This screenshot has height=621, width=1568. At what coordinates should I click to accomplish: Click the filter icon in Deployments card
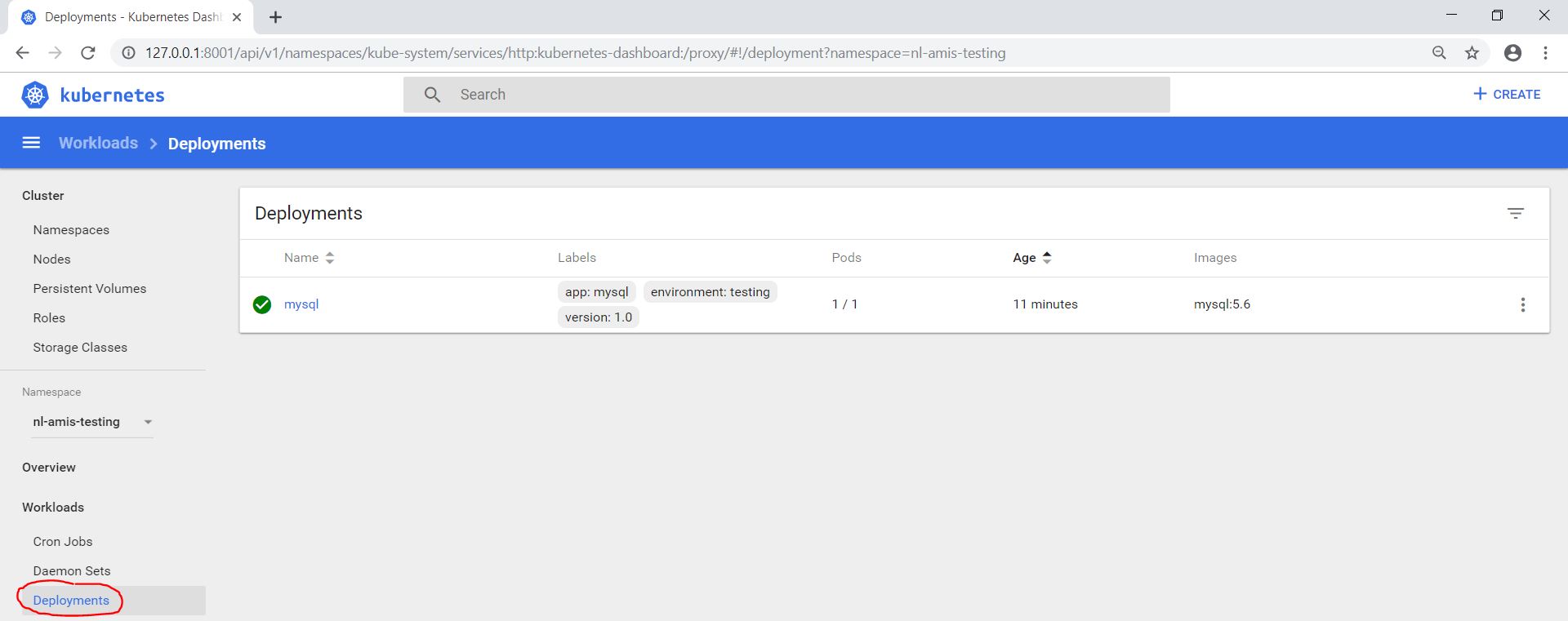pos(1515,214)
